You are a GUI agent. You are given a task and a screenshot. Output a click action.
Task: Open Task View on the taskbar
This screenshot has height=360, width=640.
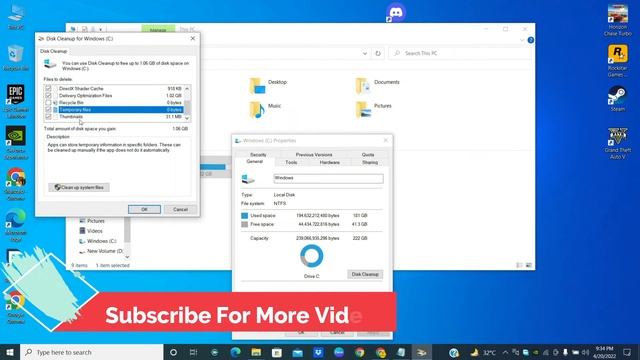193,352
